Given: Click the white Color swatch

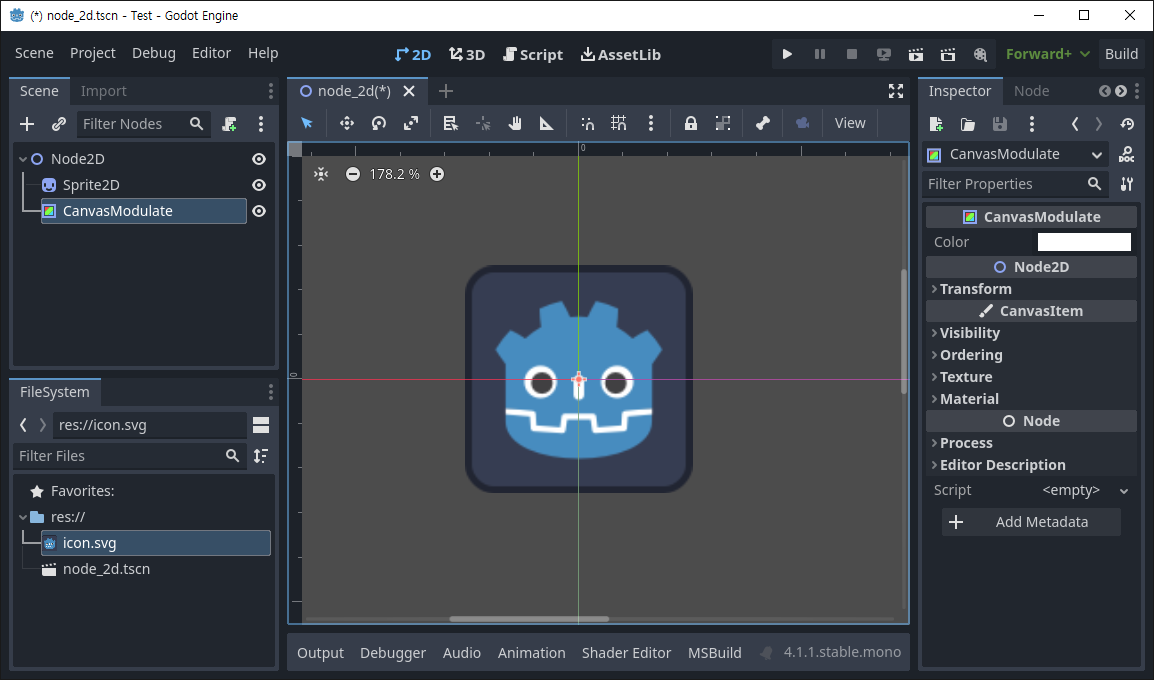Looking at the screenshot, I should 1083,241.
